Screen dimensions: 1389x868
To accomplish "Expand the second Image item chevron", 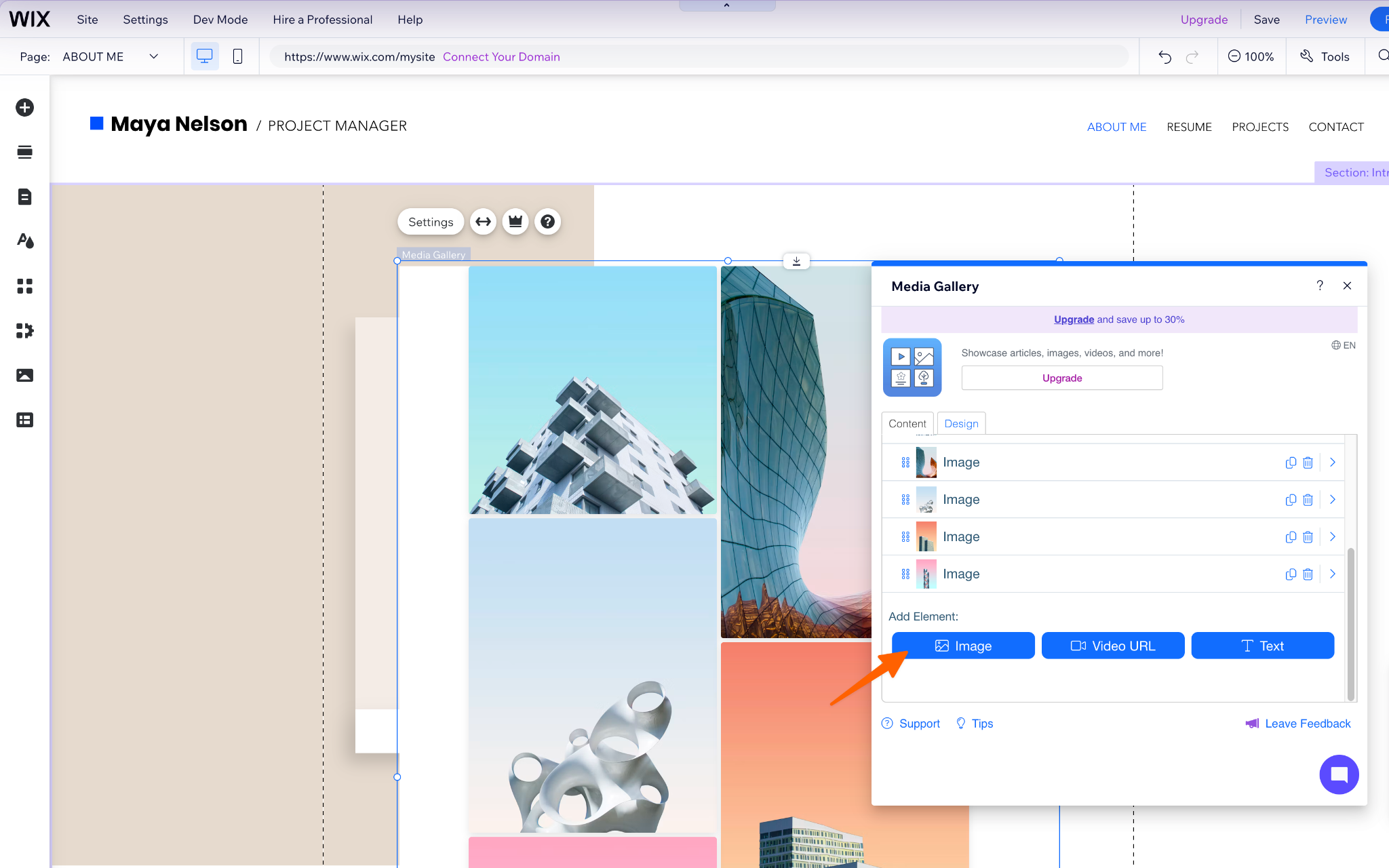I will pos(1333,500).
